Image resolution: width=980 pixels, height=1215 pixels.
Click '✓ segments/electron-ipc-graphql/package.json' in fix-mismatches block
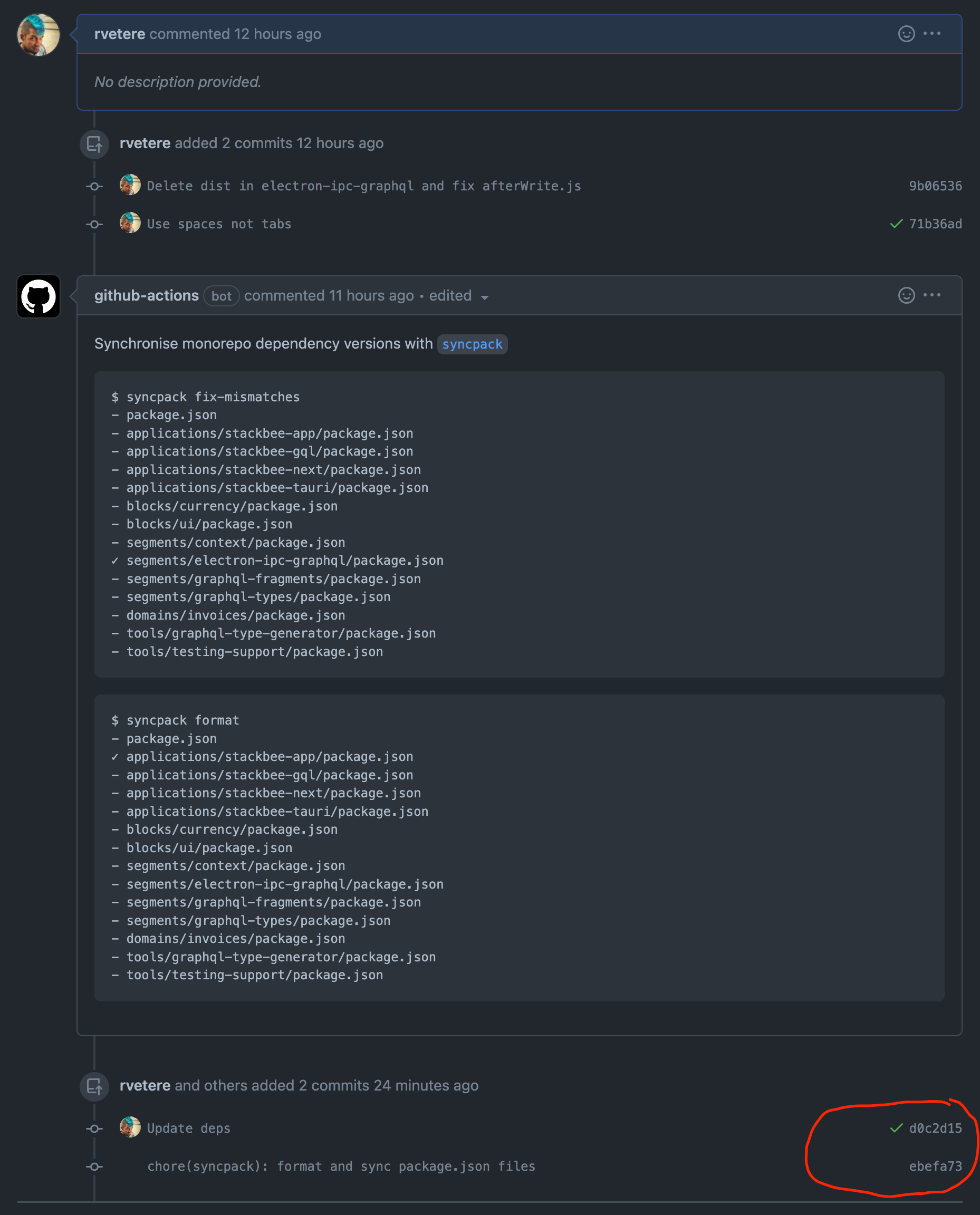[277, 561]
